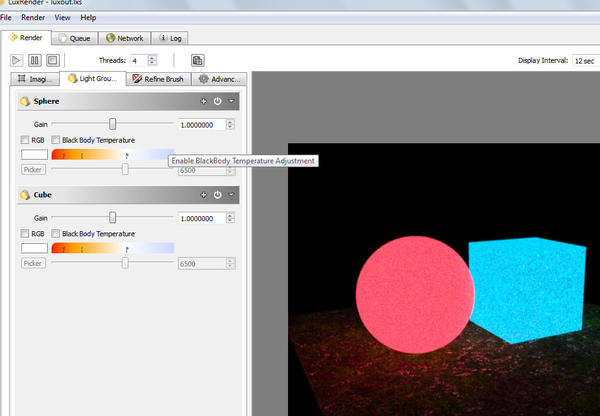Click the Cube temperature gradient bar
Screen dimensions: 600x416
pos(112,248)
